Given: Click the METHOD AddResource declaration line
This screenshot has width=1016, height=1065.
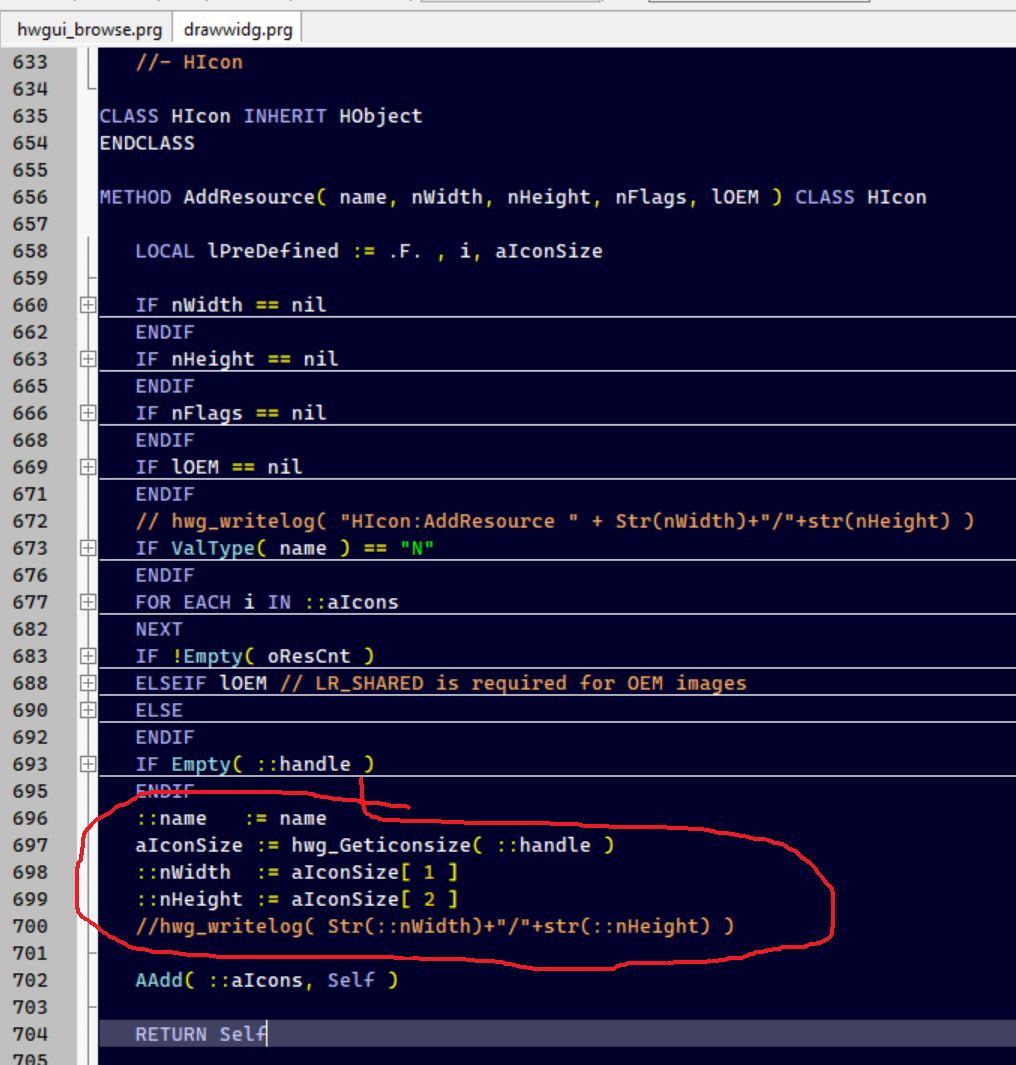Looking at the screenshot, I should (513, 197).
